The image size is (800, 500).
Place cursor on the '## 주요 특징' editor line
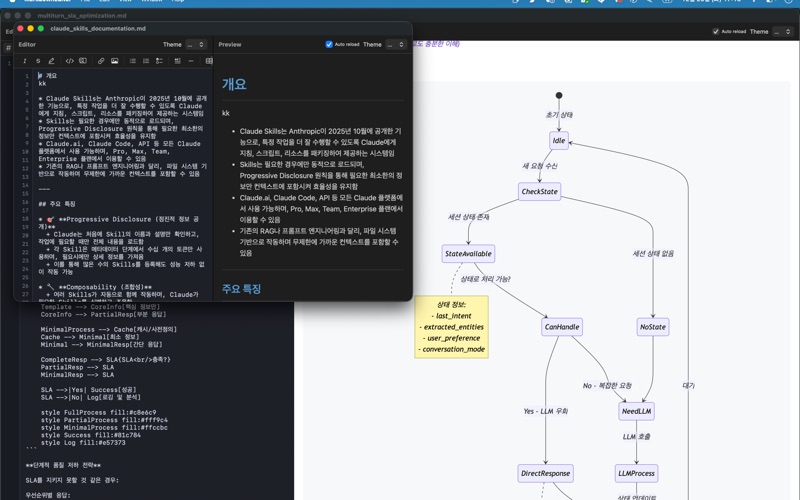[57, 204]
